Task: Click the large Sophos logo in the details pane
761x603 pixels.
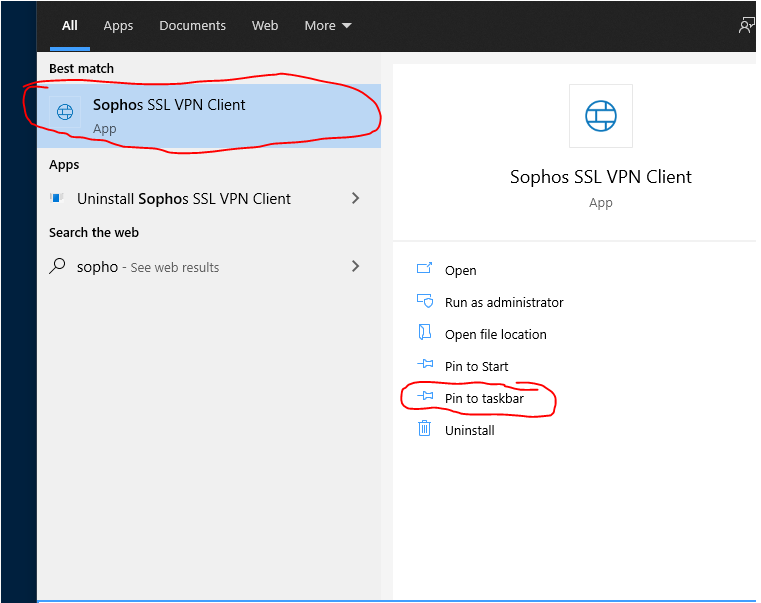Action: pyautogui.click(x=601, y=116)
